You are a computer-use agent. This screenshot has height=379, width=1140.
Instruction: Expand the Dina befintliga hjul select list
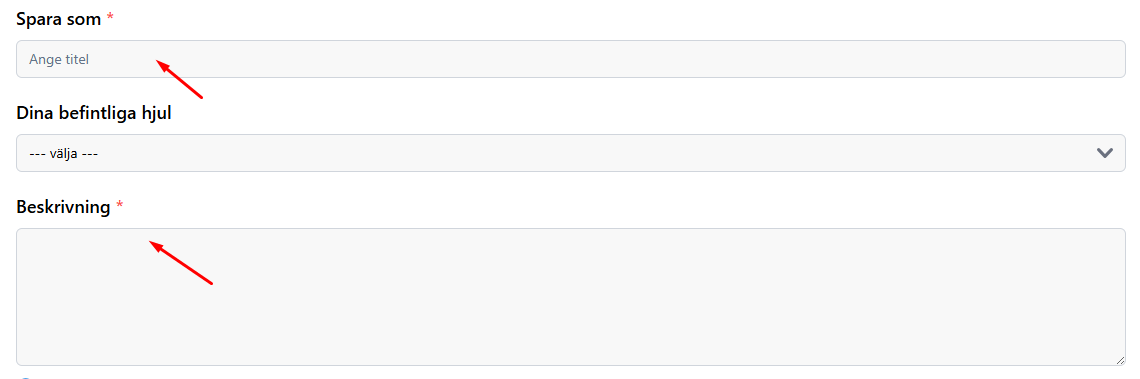571,153
